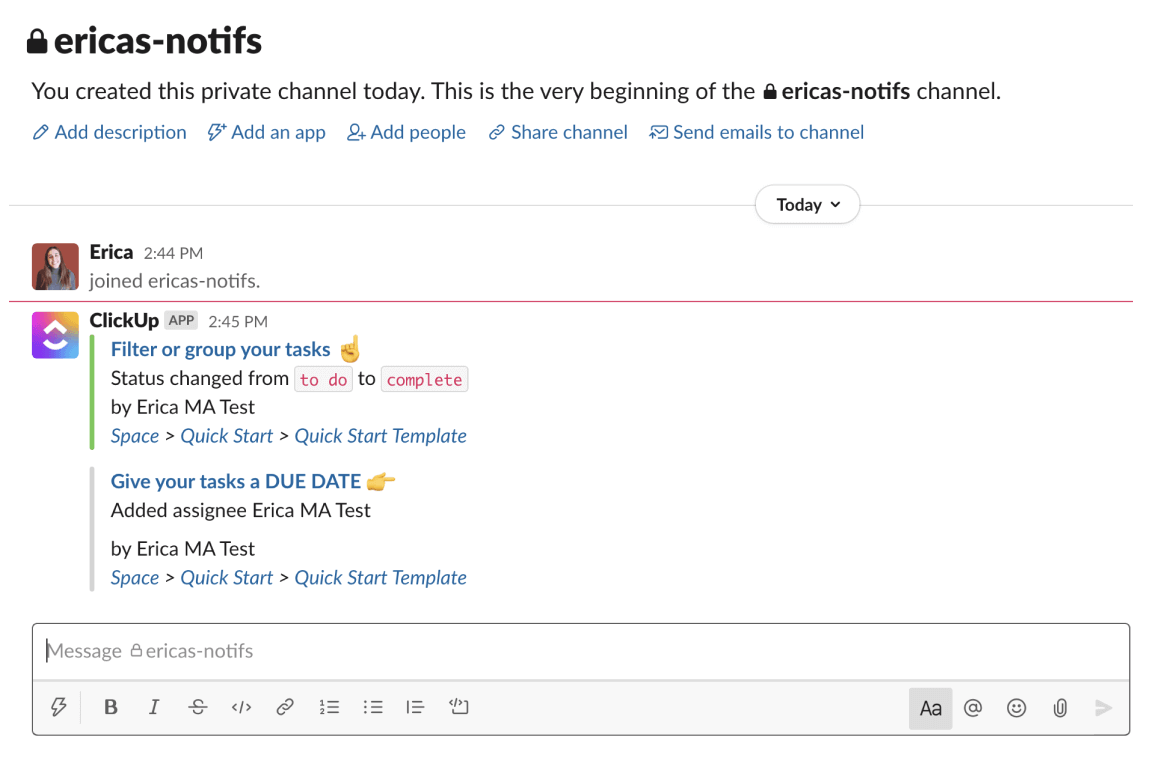Click the ClickUp app avatar

56,335
